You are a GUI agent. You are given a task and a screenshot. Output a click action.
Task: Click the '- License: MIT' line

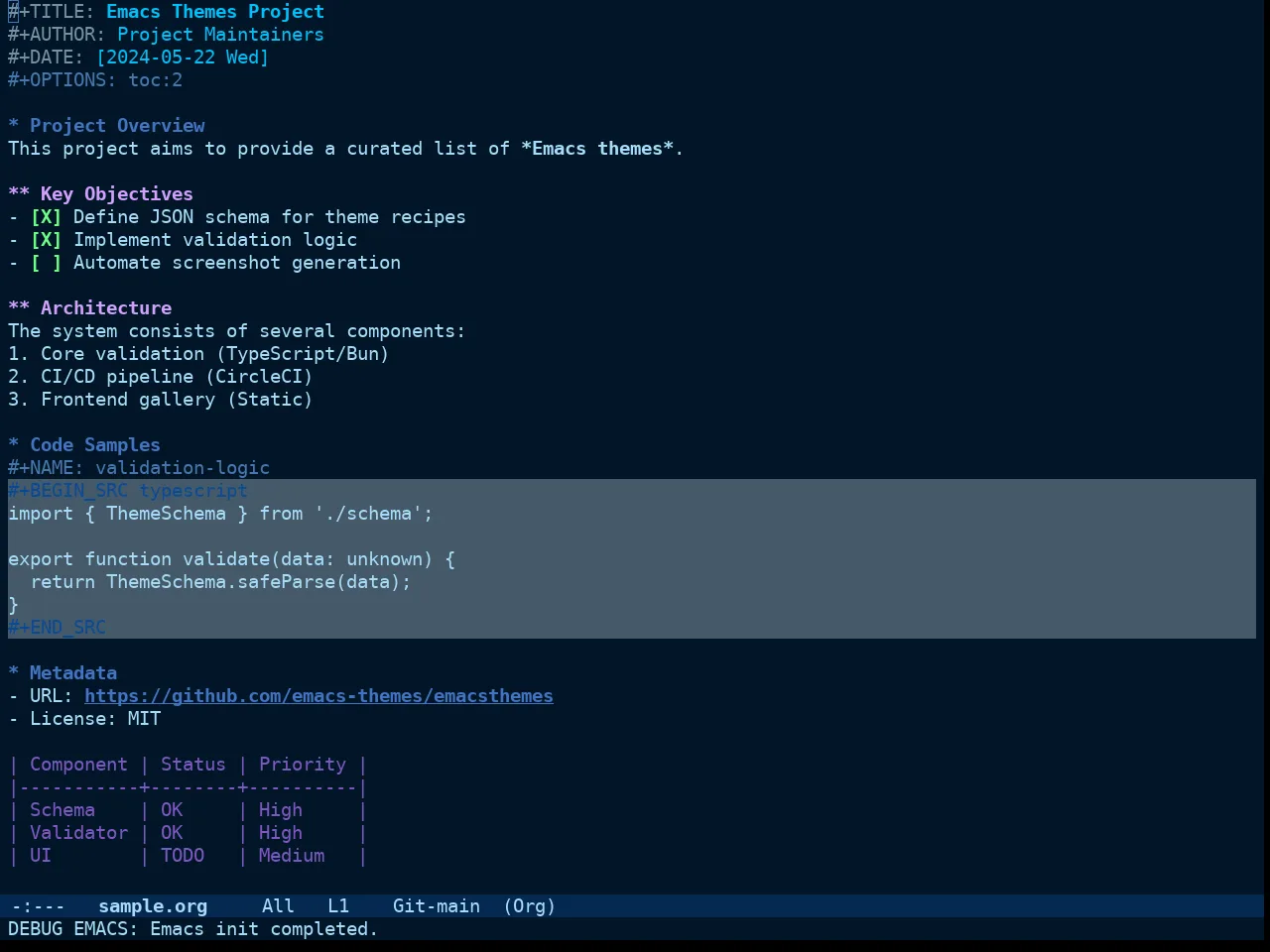click(84, 719)
